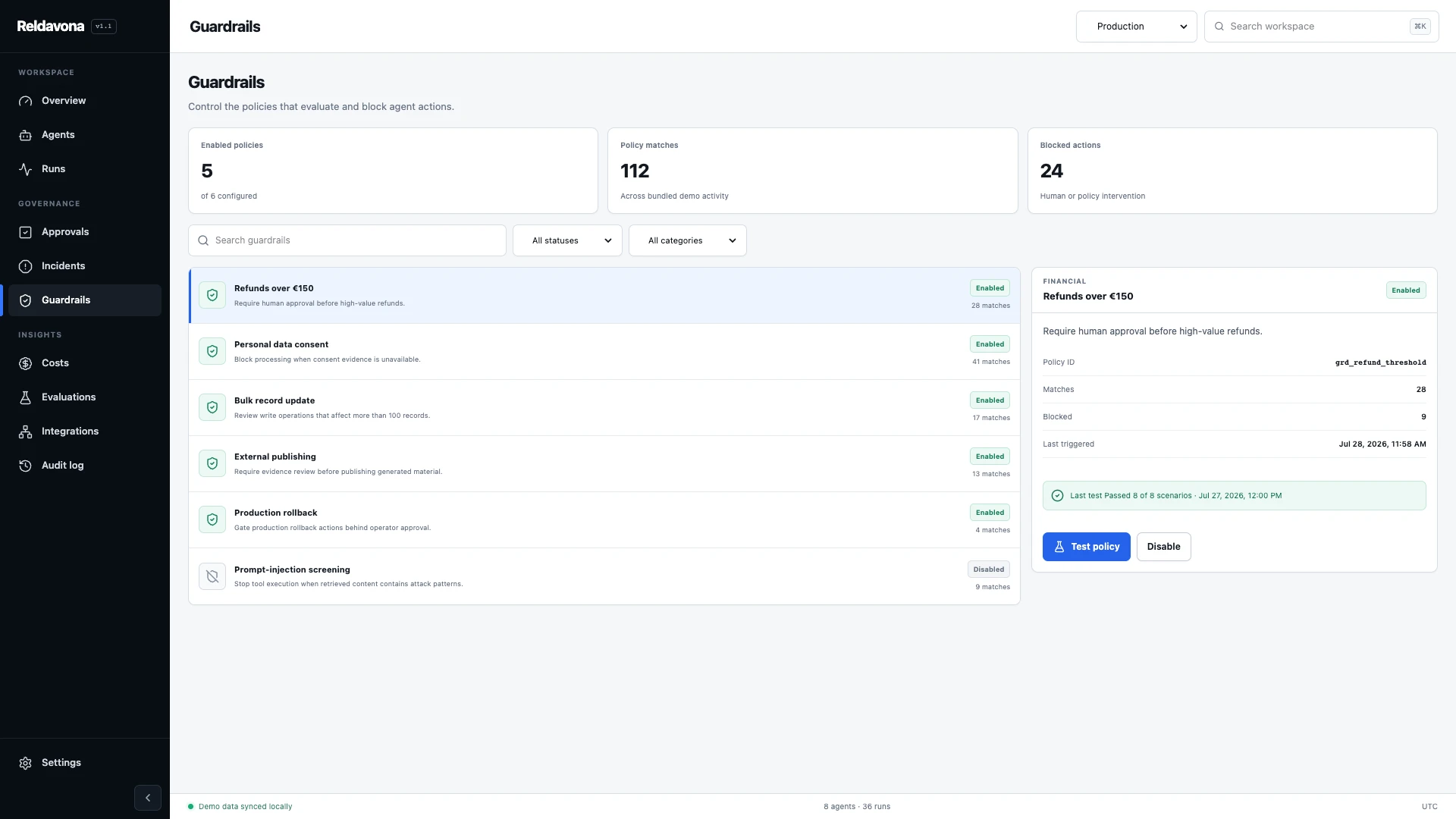
Task: Click the Reldavona logo
Action: 51,27
